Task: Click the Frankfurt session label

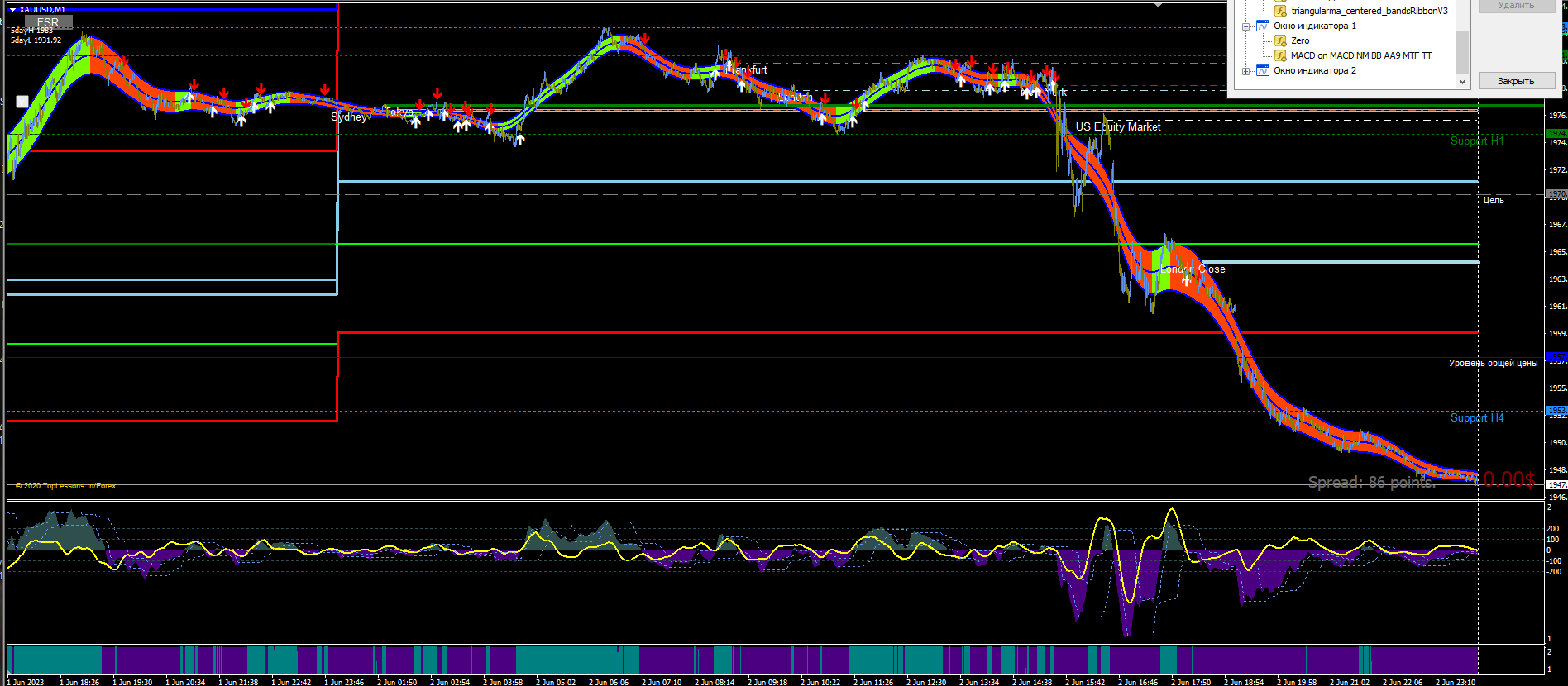Action: click(x=746, y=70)
